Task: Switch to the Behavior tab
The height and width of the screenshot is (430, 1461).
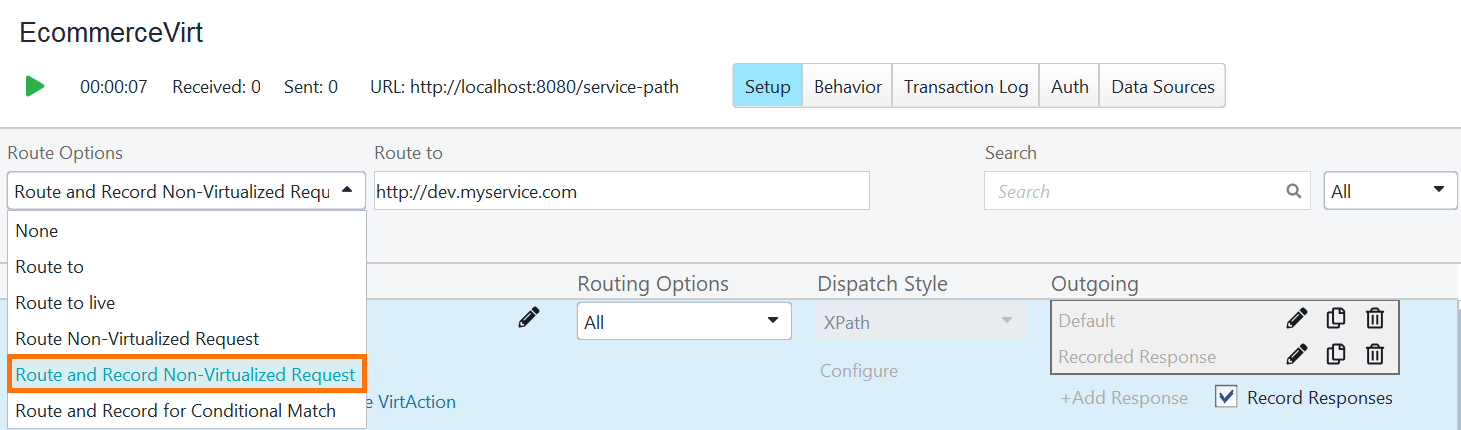Action: click(847, 87)
